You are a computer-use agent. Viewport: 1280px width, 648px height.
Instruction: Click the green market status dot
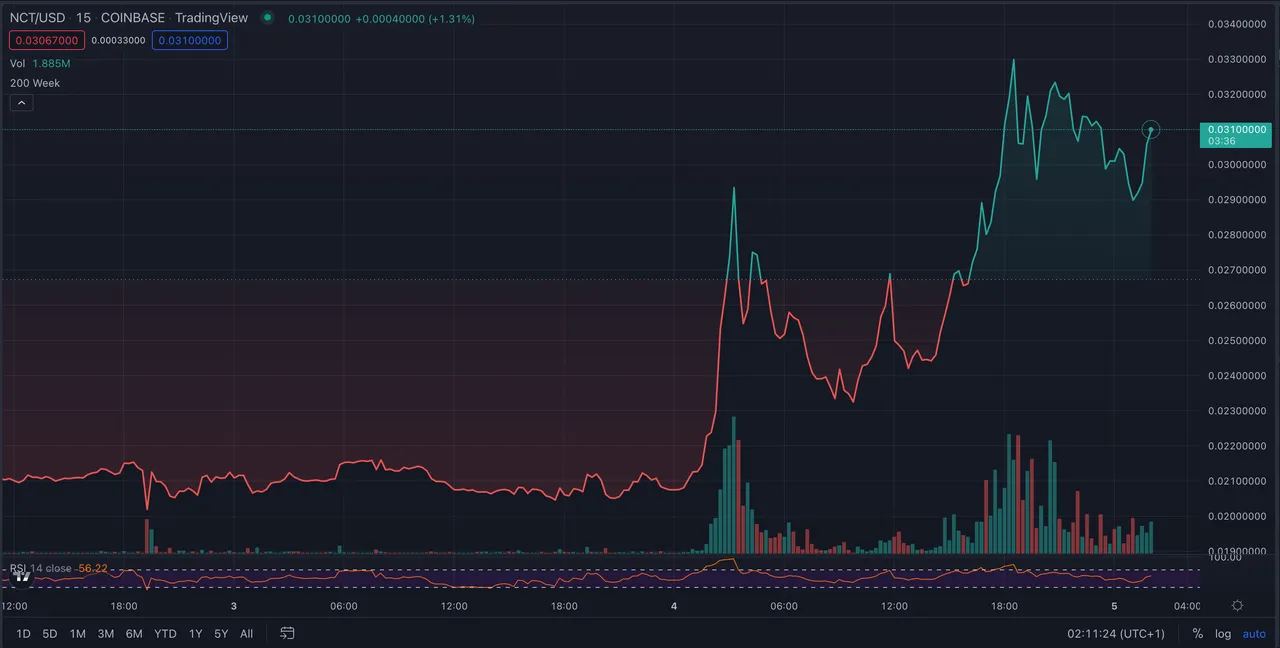coord(267,18)
